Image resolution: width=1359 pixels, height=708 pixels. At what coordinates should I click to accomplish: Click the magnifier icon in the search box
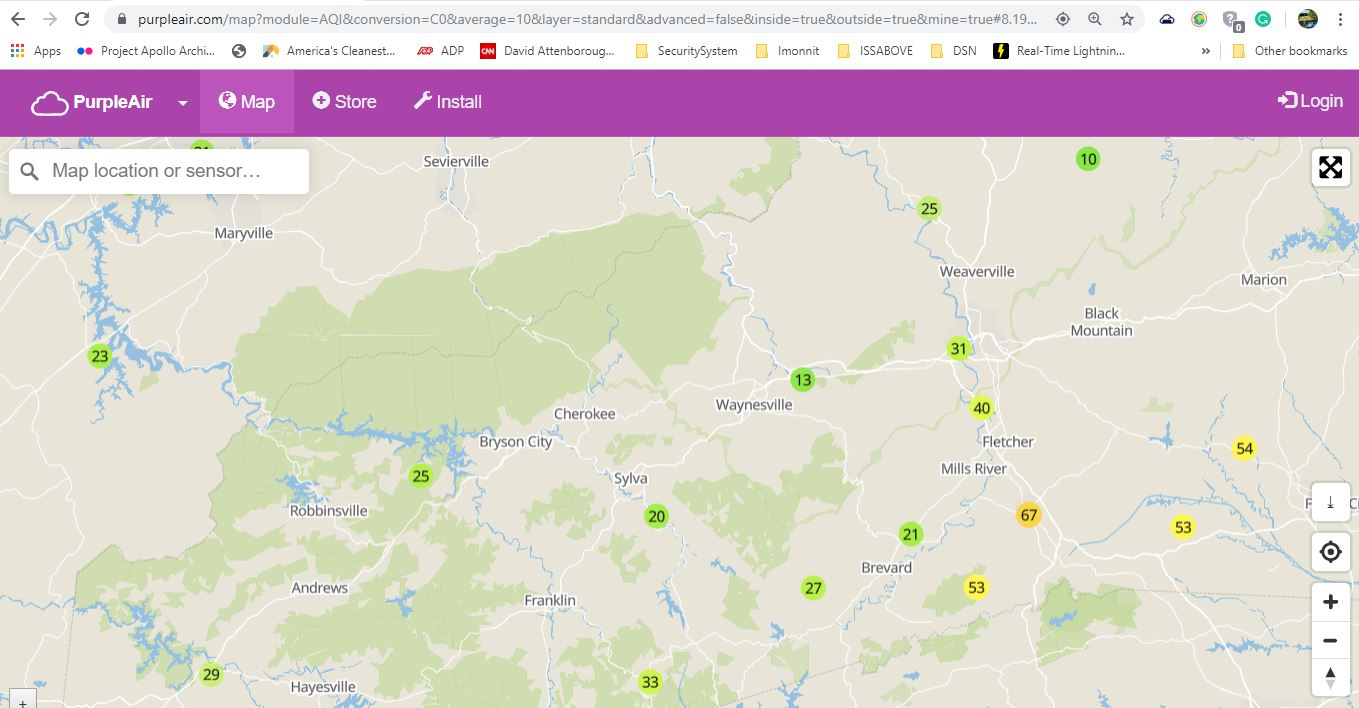29,170
